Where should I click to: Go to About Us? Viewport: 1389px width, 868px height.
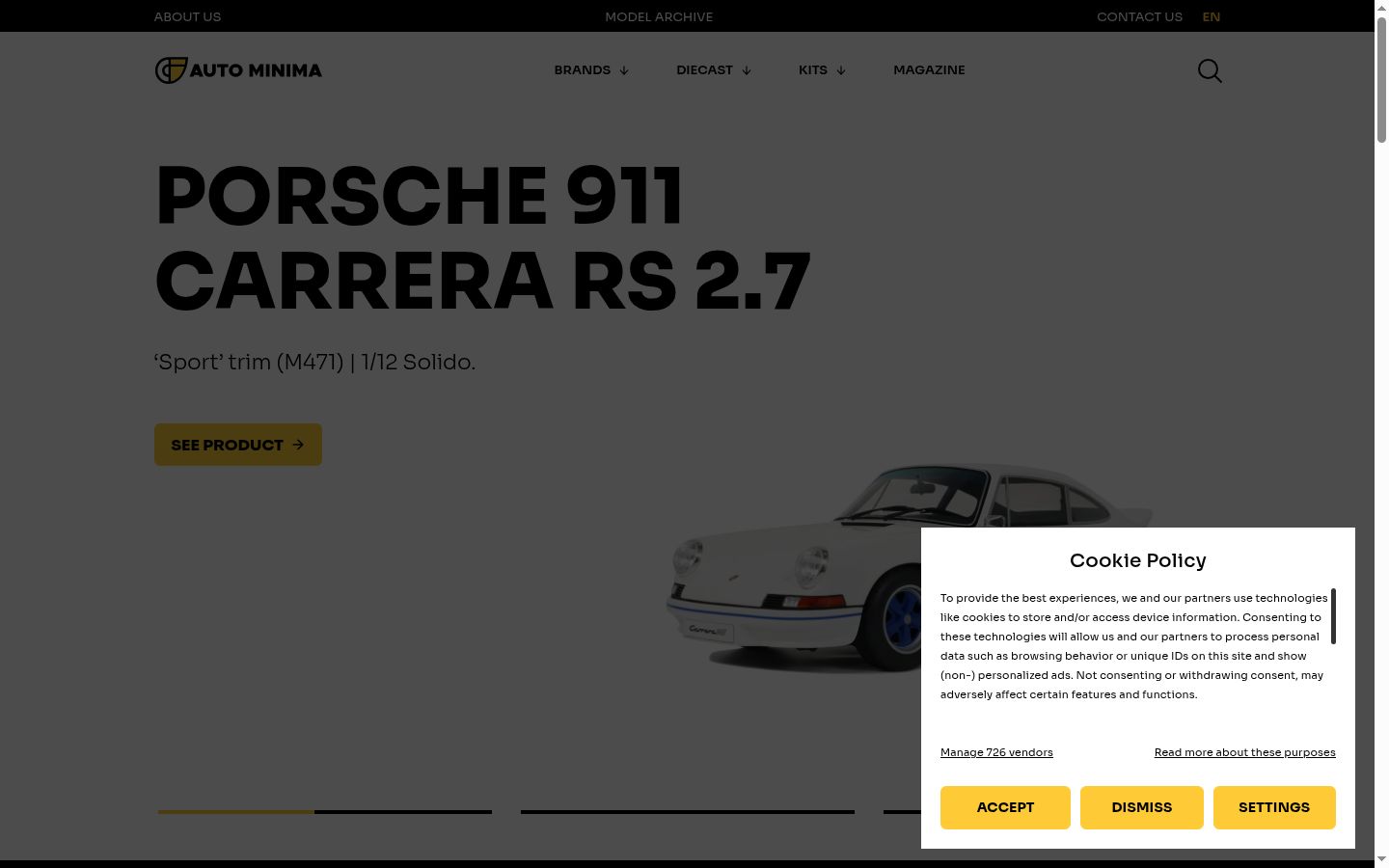click(187, 16)
